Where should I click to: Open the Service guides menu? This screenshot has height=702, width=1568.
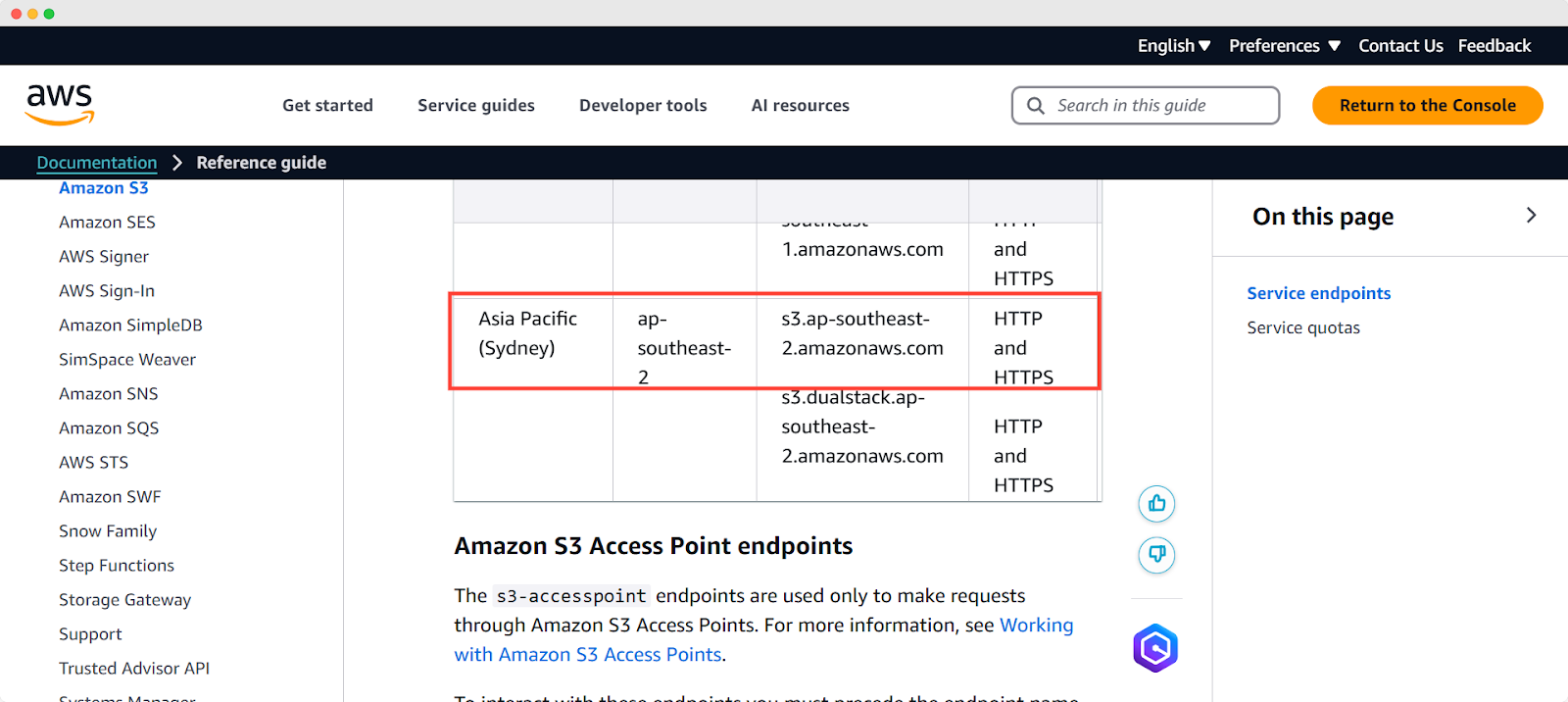point(475,105)
